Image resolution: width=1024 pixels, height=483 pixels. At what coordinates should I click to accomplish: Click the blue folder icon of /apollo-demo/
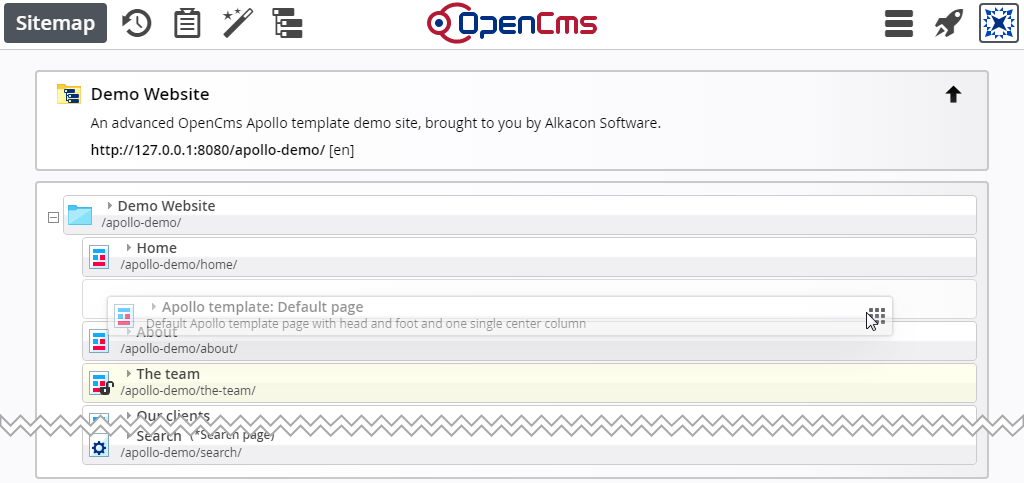(x=80, y=215)
